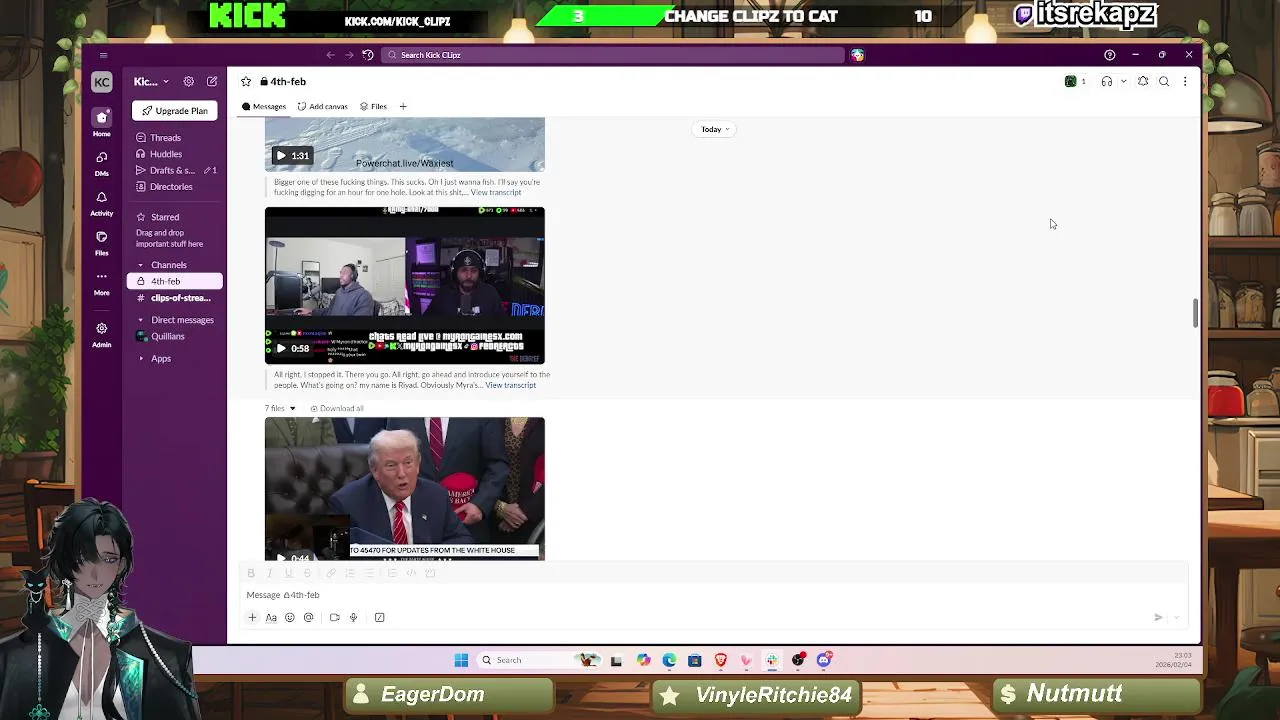Open huddle options dropdown arrow
Image resolution: width=1280 pixels, height=720 pixels.
click(1124, 81)
